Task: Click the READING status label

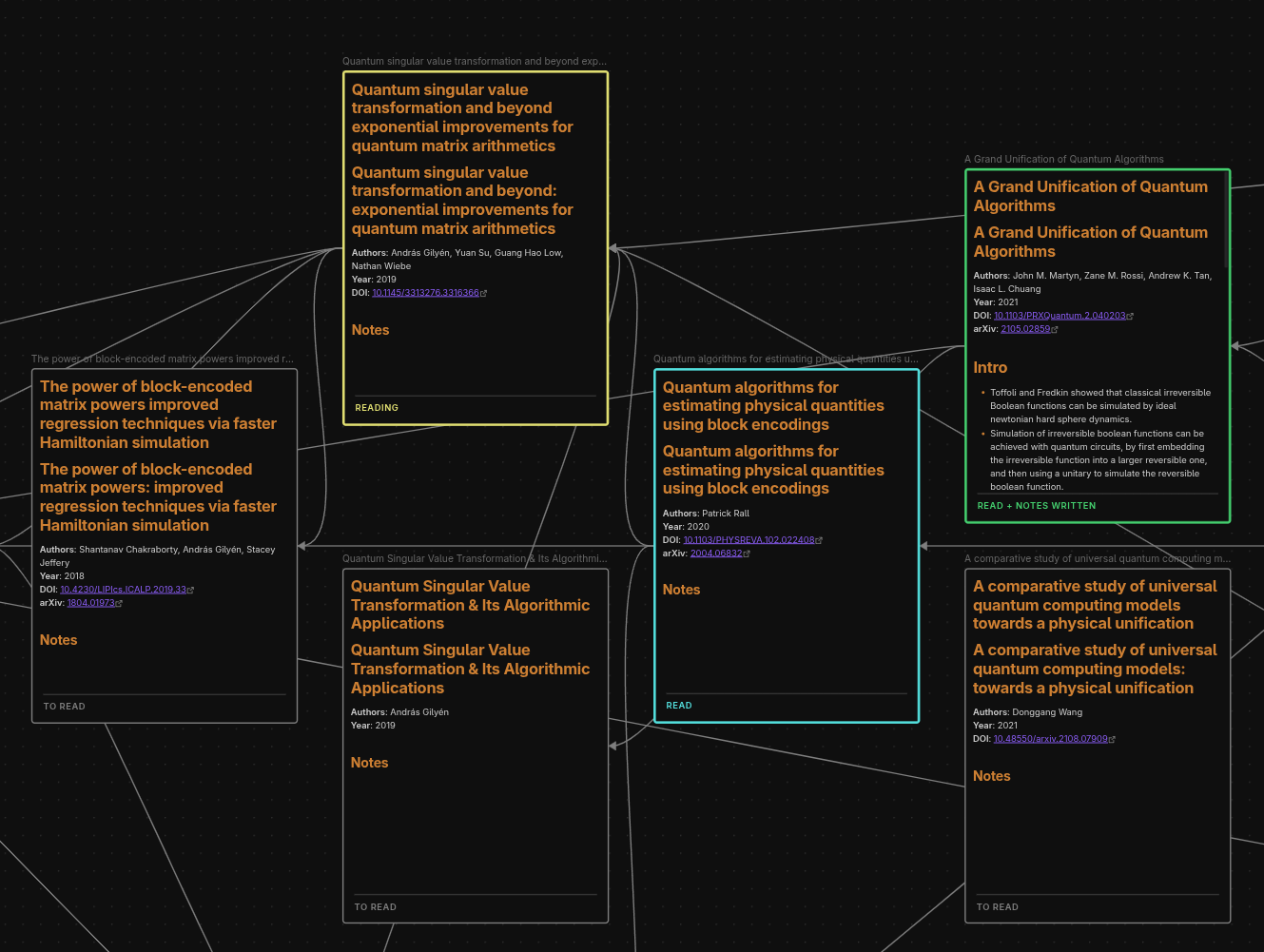Action: [377, 408]
